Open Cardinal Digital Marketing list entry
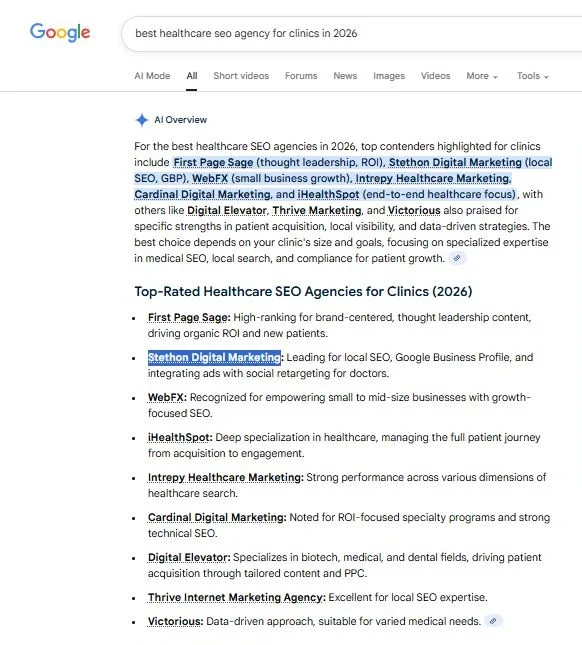 point(217,517)
